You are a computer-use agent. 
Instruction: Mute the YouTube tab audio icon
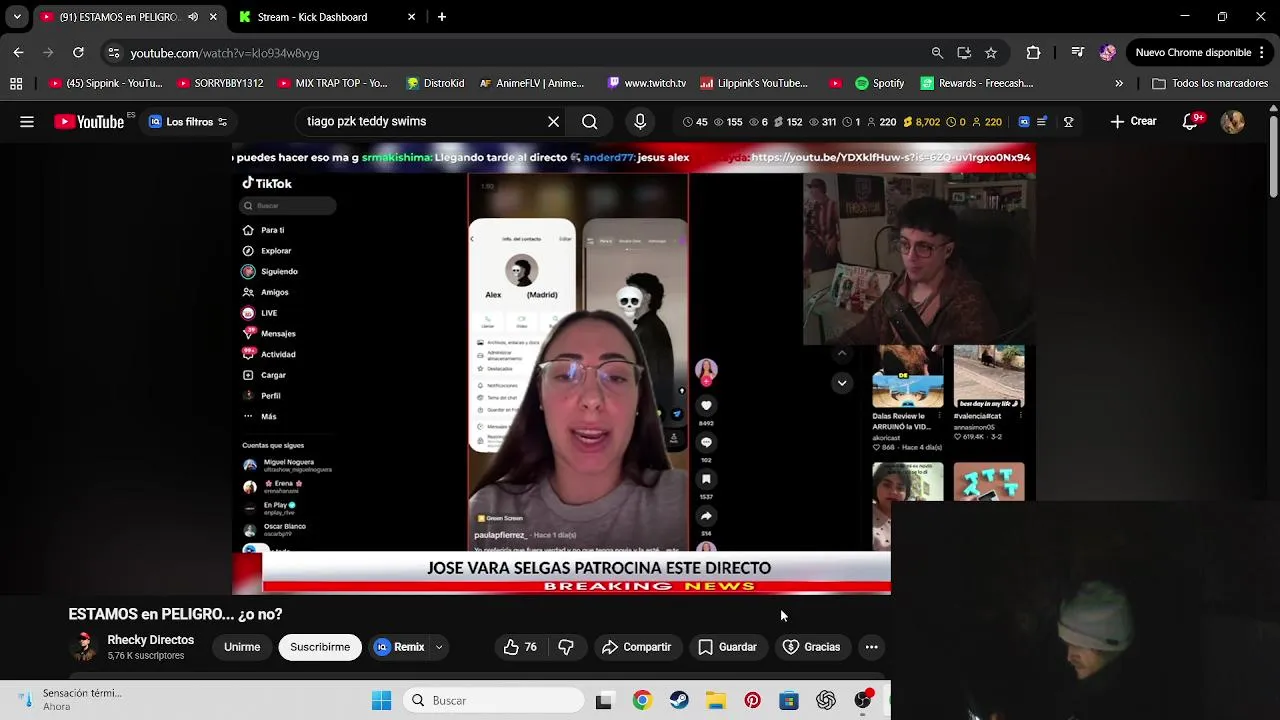[192, 17]
